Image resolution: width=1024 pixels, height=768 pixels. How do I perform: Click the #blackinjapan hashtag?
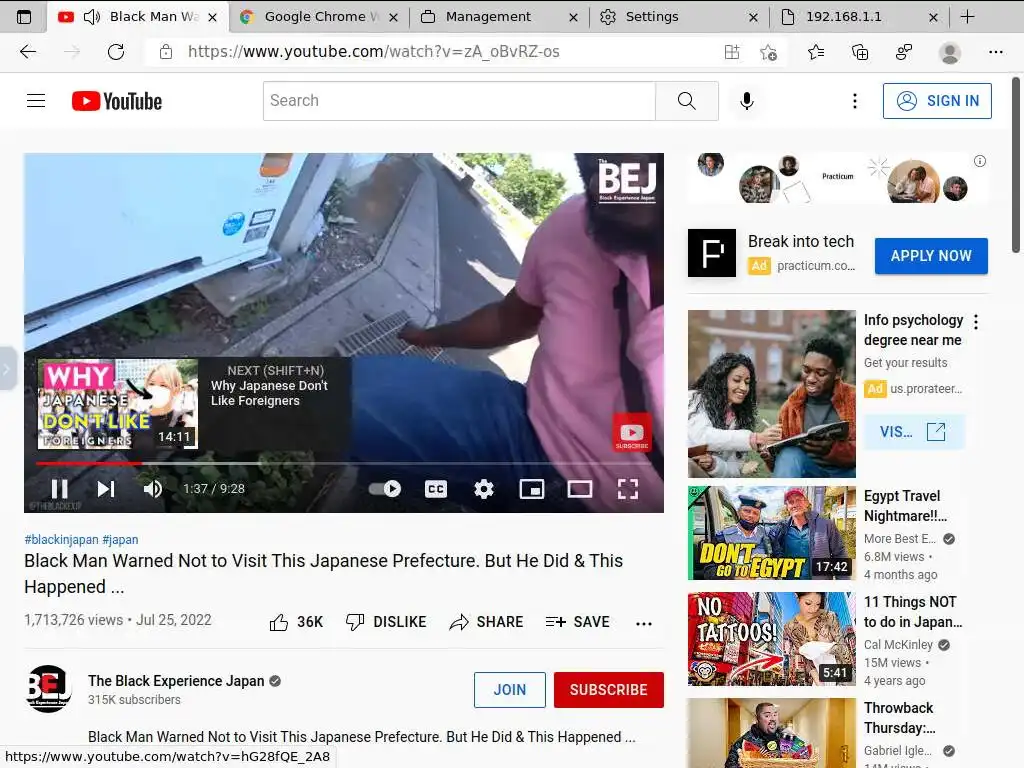click(61, 539)
